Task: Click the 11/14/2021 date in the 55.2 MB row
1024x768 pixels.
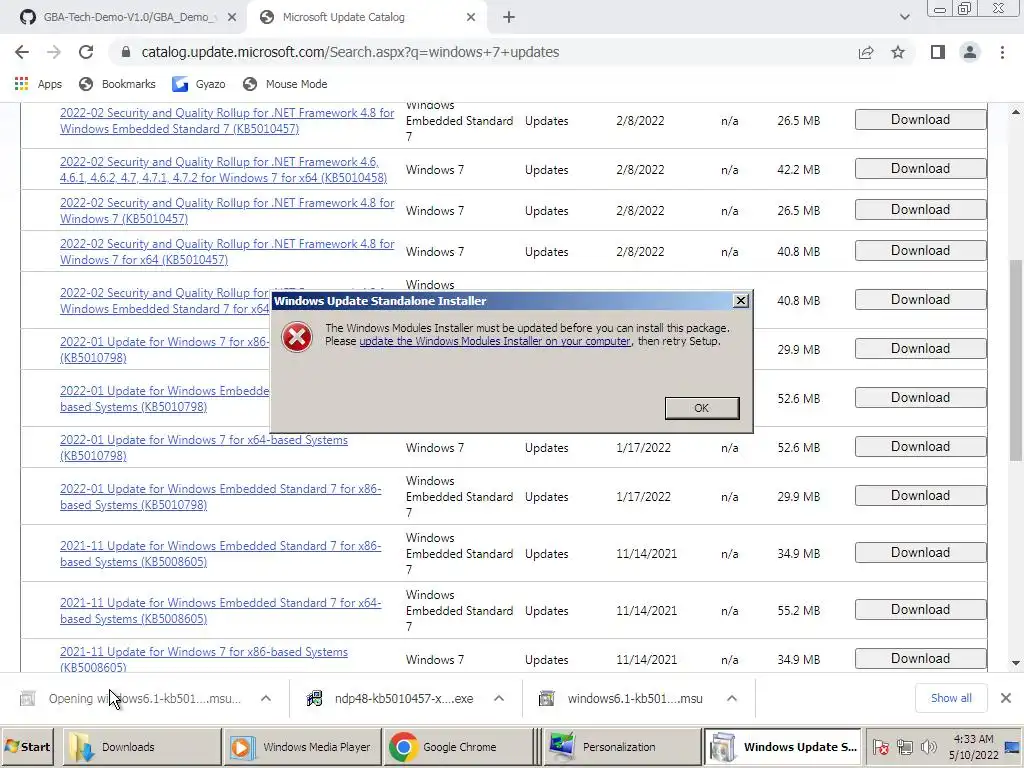Action: tap(647, 611)
